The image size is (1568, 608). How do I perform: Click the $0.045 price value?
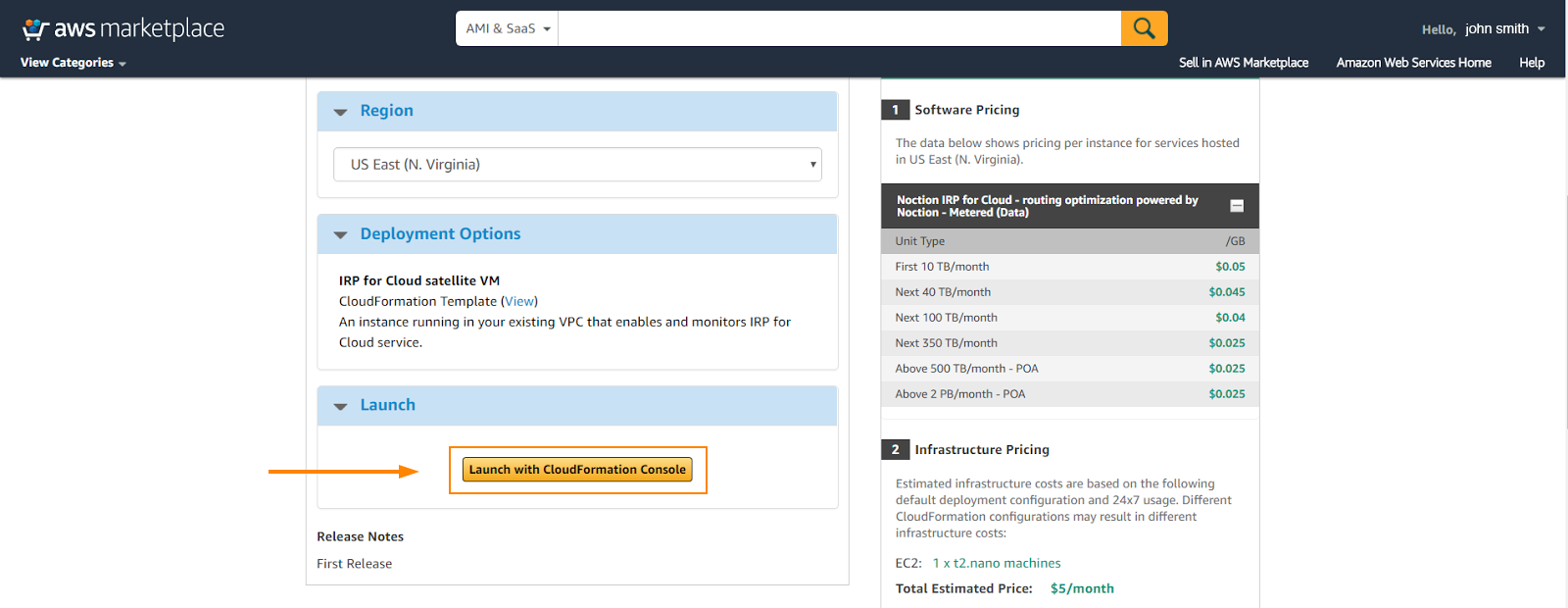click(x=1227, y=292)
